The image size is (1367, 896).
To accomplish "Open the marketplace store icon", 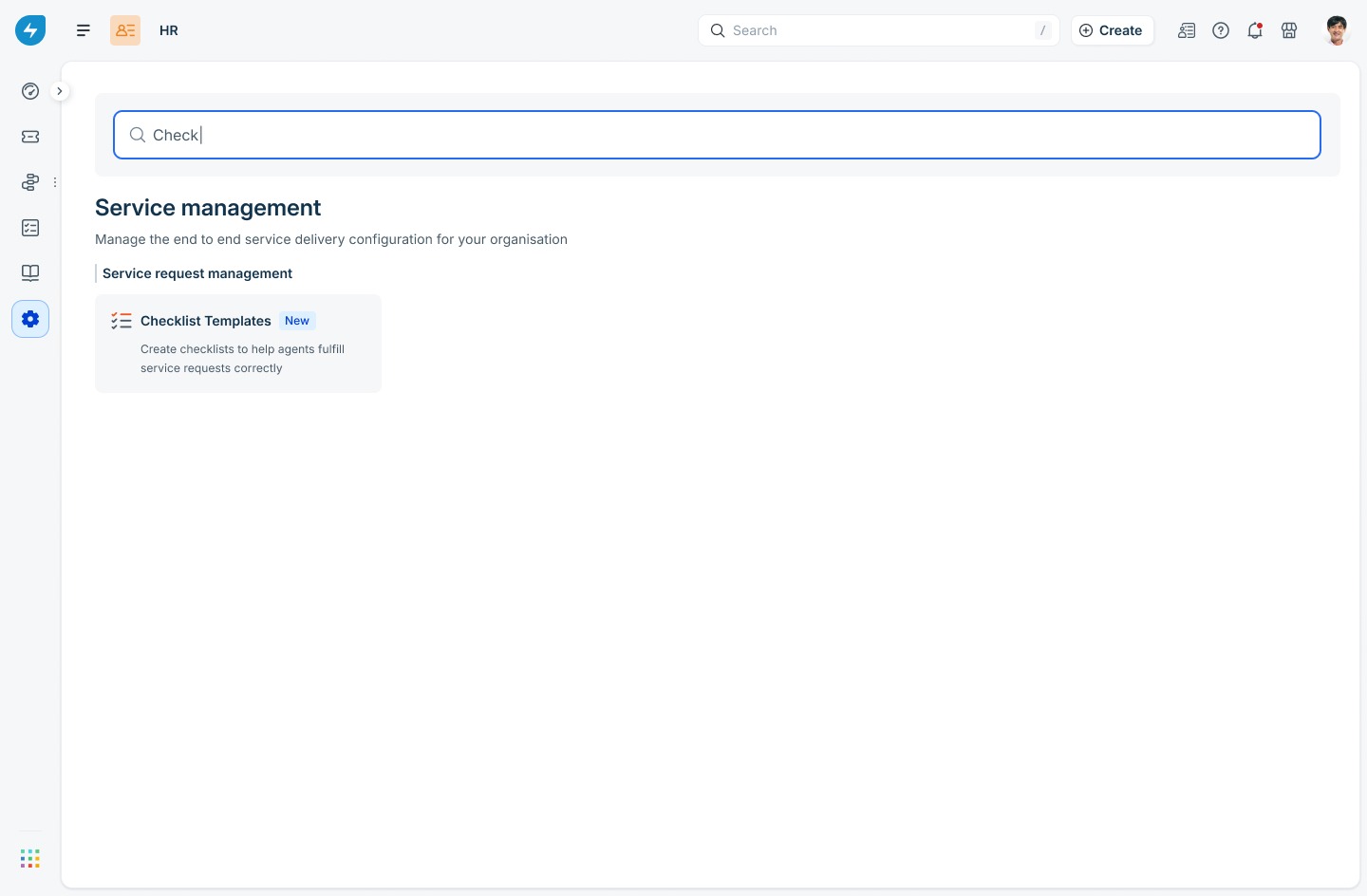I will point(1289,30).
